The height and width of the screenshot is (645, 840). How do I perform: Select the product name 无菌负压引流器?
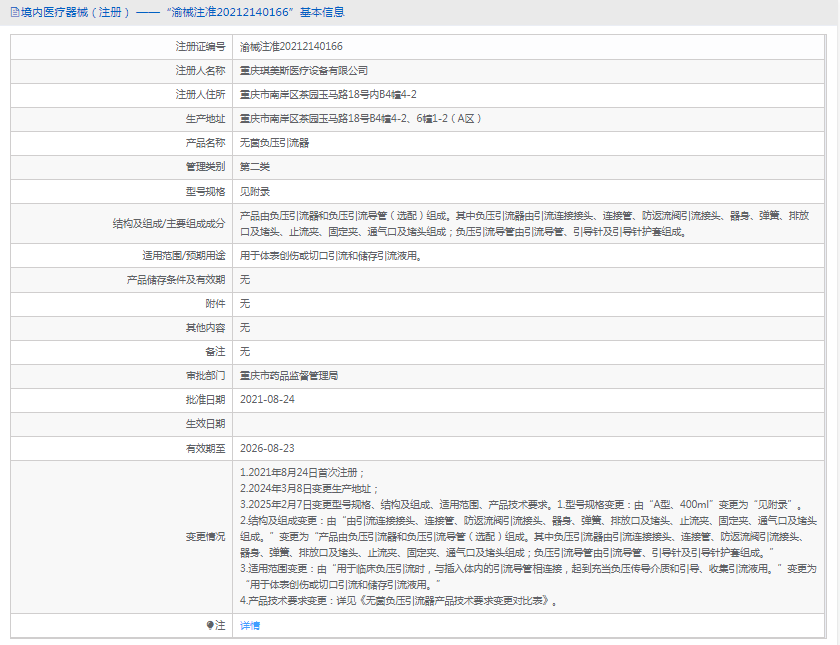[274, 143]
